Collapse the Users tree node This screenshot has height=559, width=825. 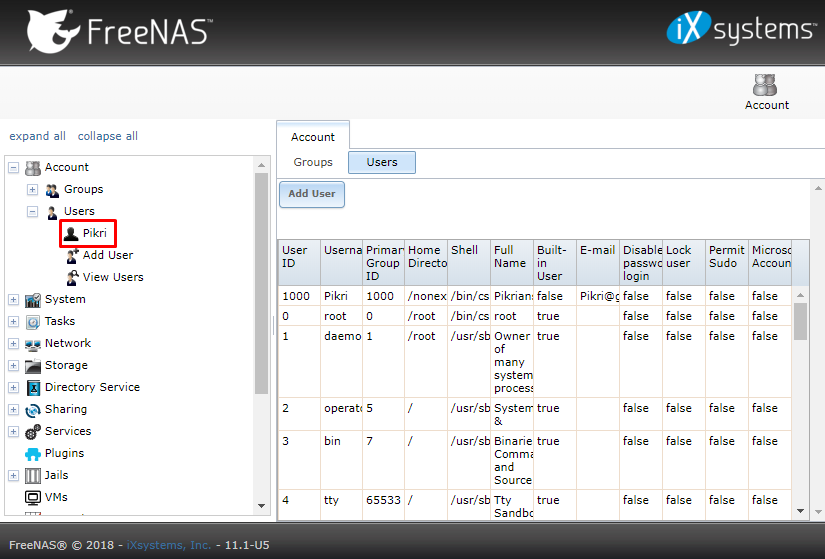click(33, 212)
